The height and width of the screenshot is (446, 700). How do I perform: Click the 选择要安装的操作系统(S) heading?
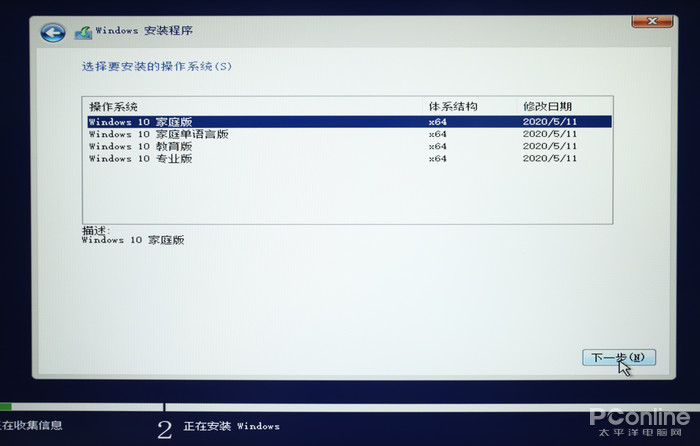pos(157,67)
